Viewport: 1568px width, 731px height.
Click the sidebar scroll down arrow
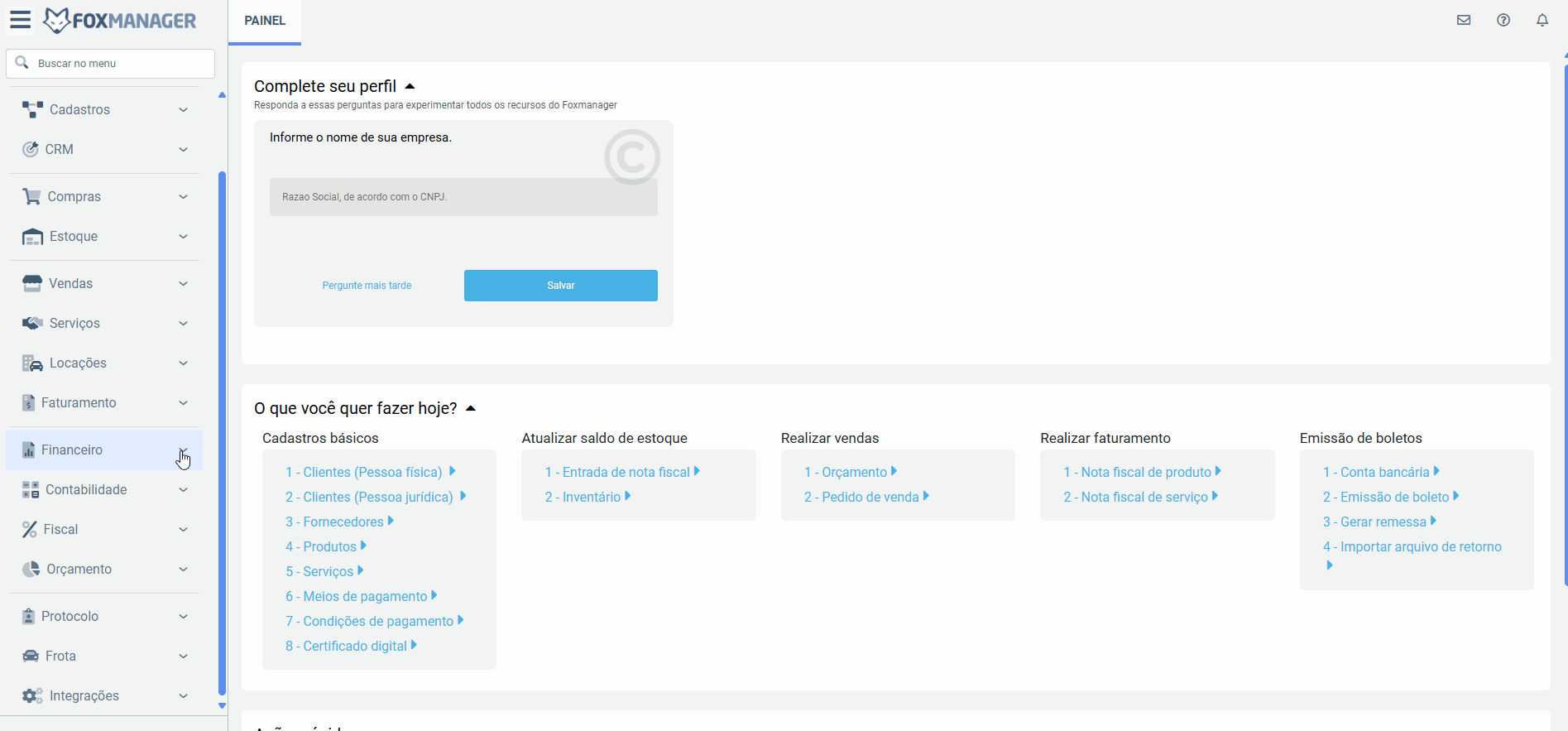pyautogui.click(x=222, y=706)
